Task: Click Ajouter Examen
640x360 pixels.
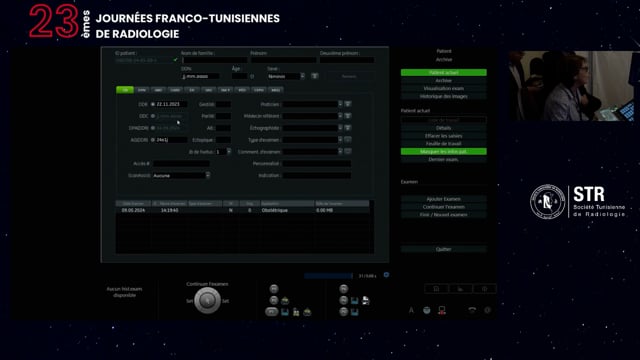Action: [444, 199]
